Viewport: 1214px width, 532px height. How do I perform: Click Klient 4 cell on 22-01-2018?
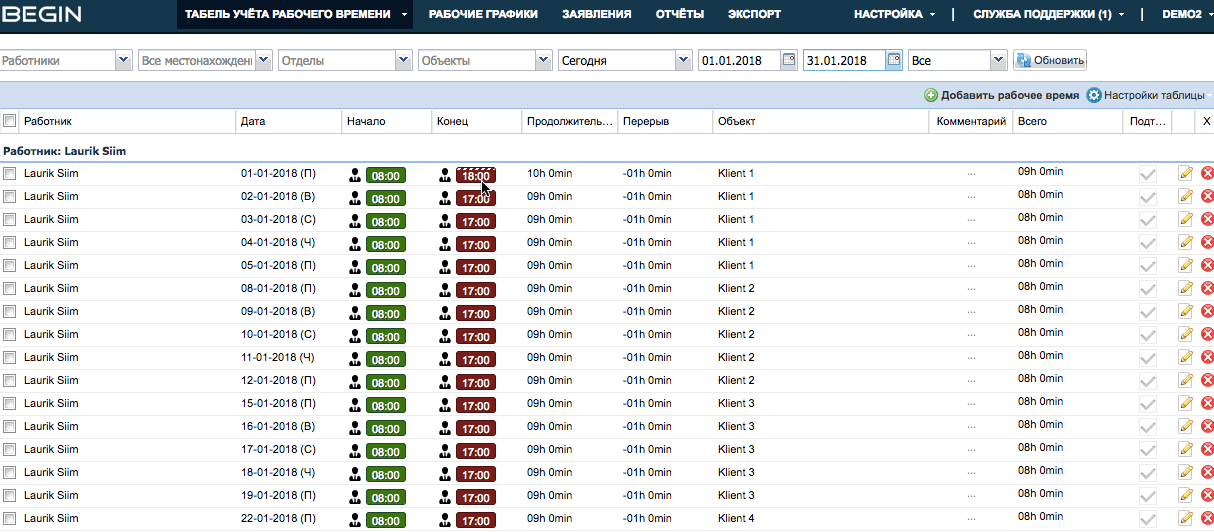pos(736,518)
